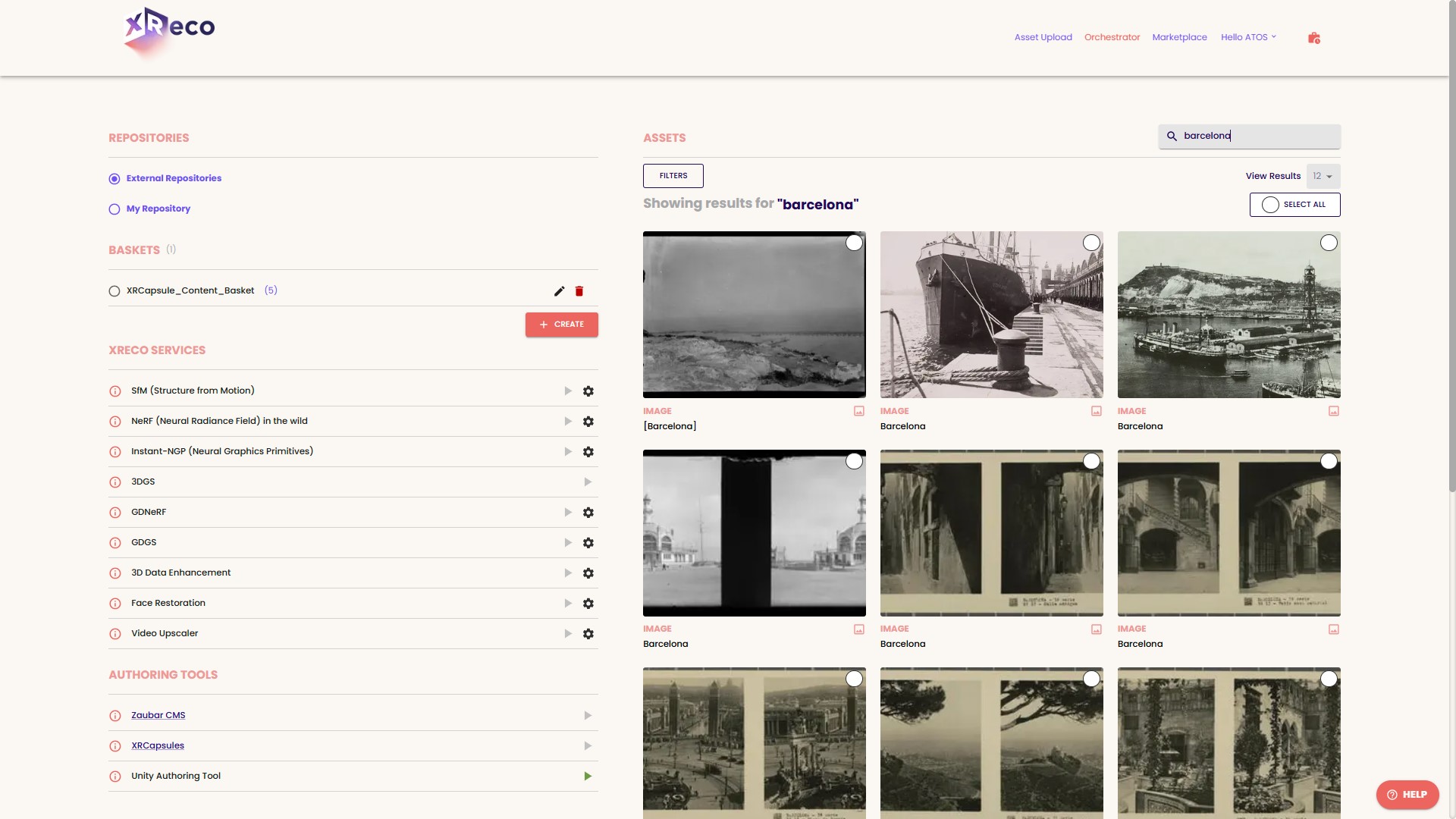Select the ship dock Barcelona image checkbox
1456x819 pixels.
click(x=1091, y=243)
